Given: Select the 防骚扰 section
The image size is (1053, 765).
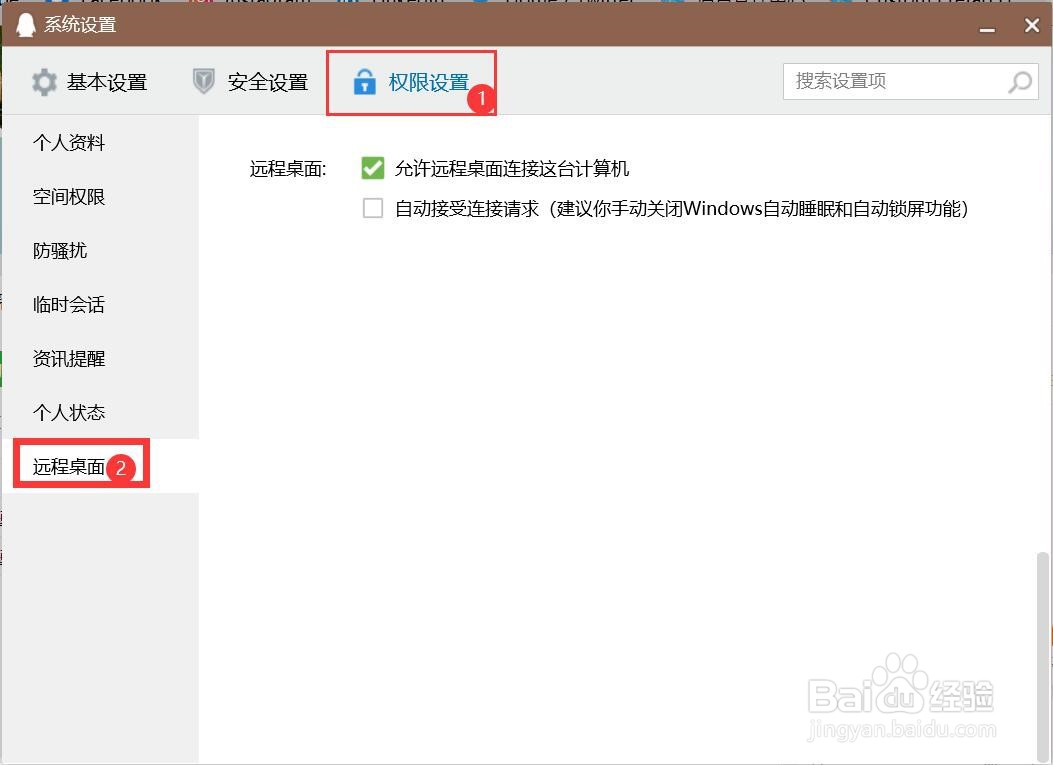Looking at the screenshot, I should click(x=62, y=250).
